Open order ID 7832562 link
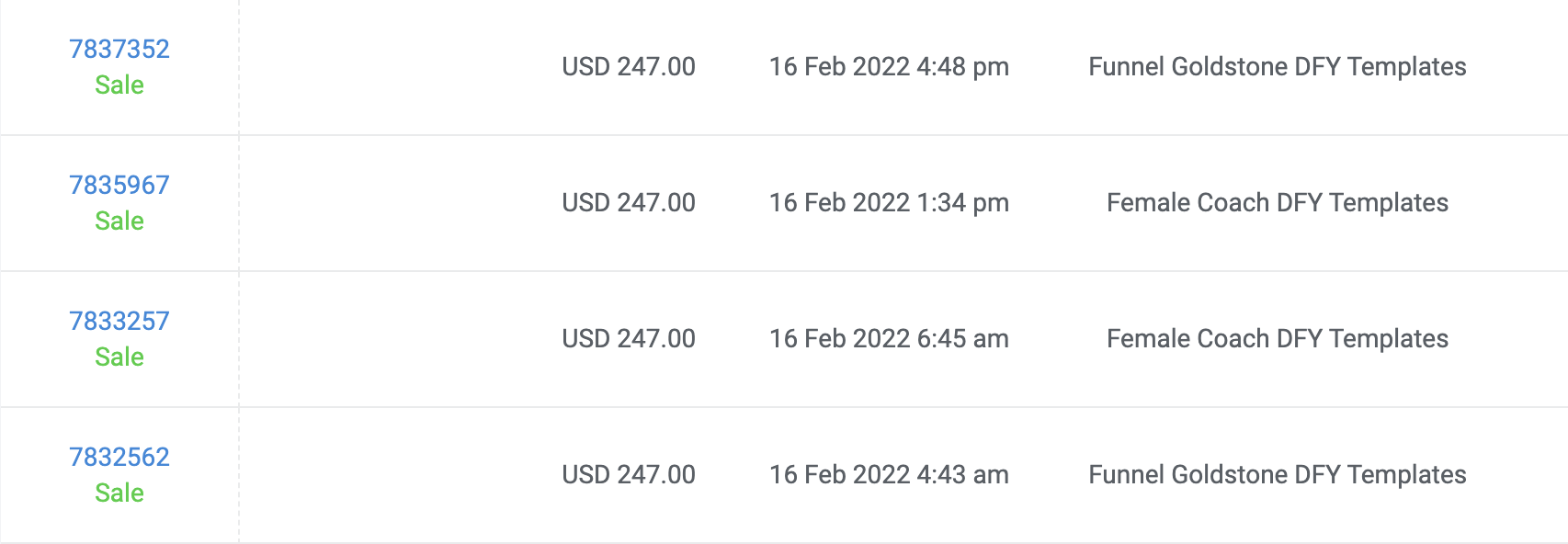1568x544 pixels. 119,457
